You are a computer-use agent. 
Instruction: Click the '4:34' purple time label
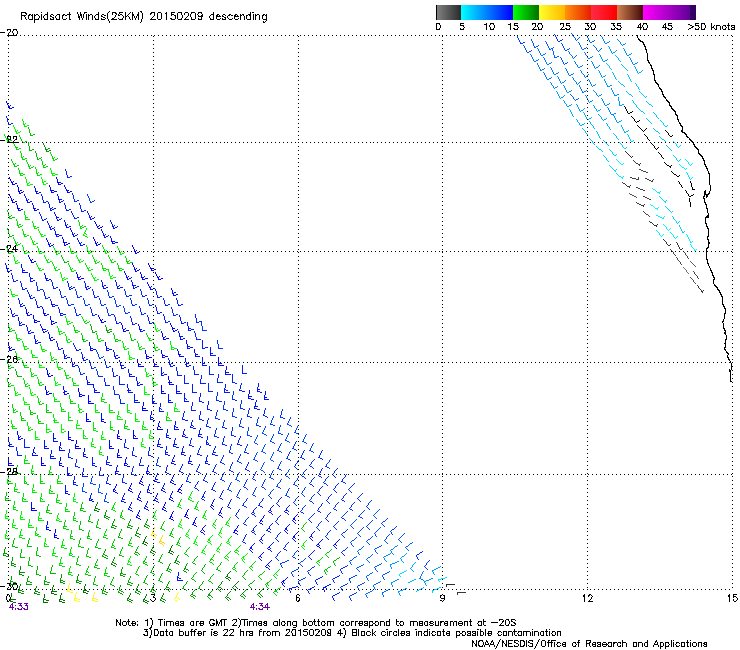click(x=260, y=607)
